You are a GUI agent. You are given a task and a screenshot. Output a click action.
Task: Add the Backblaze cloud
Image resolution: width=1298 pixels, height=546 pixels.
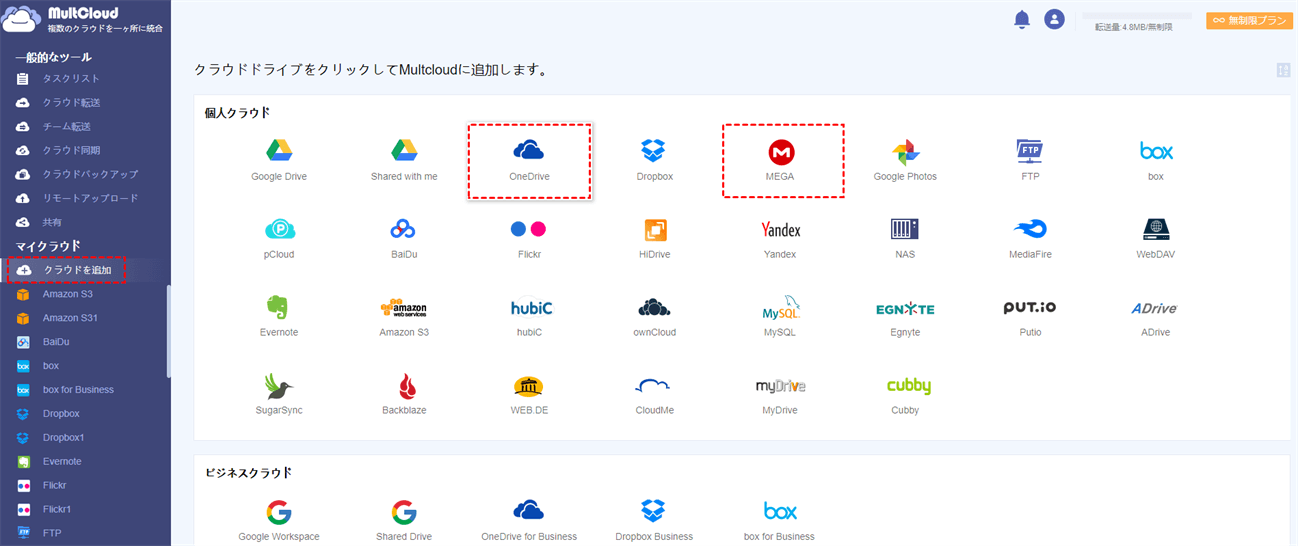404,394
